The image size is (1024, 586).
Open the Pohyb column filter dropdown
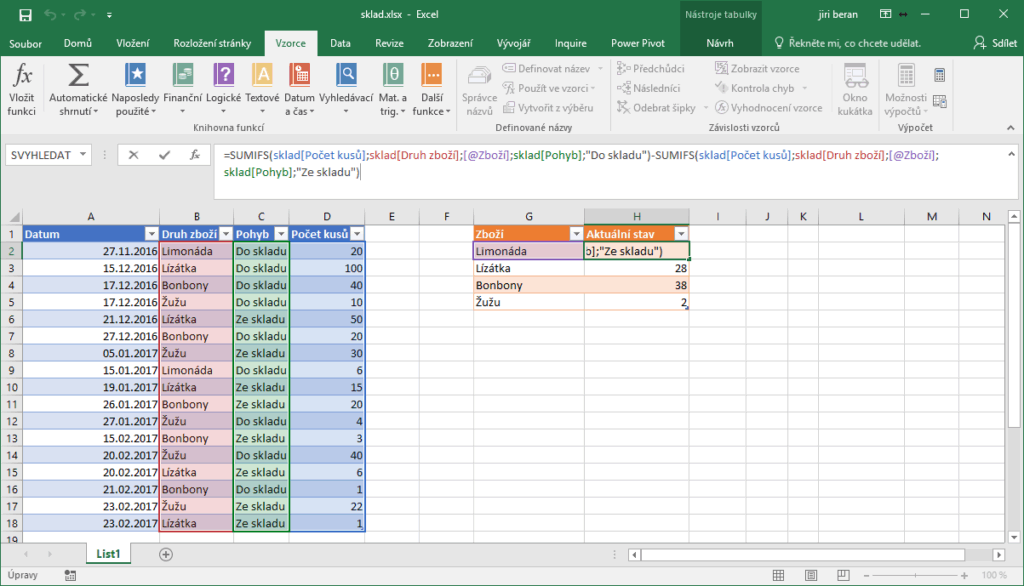point(279,234)
